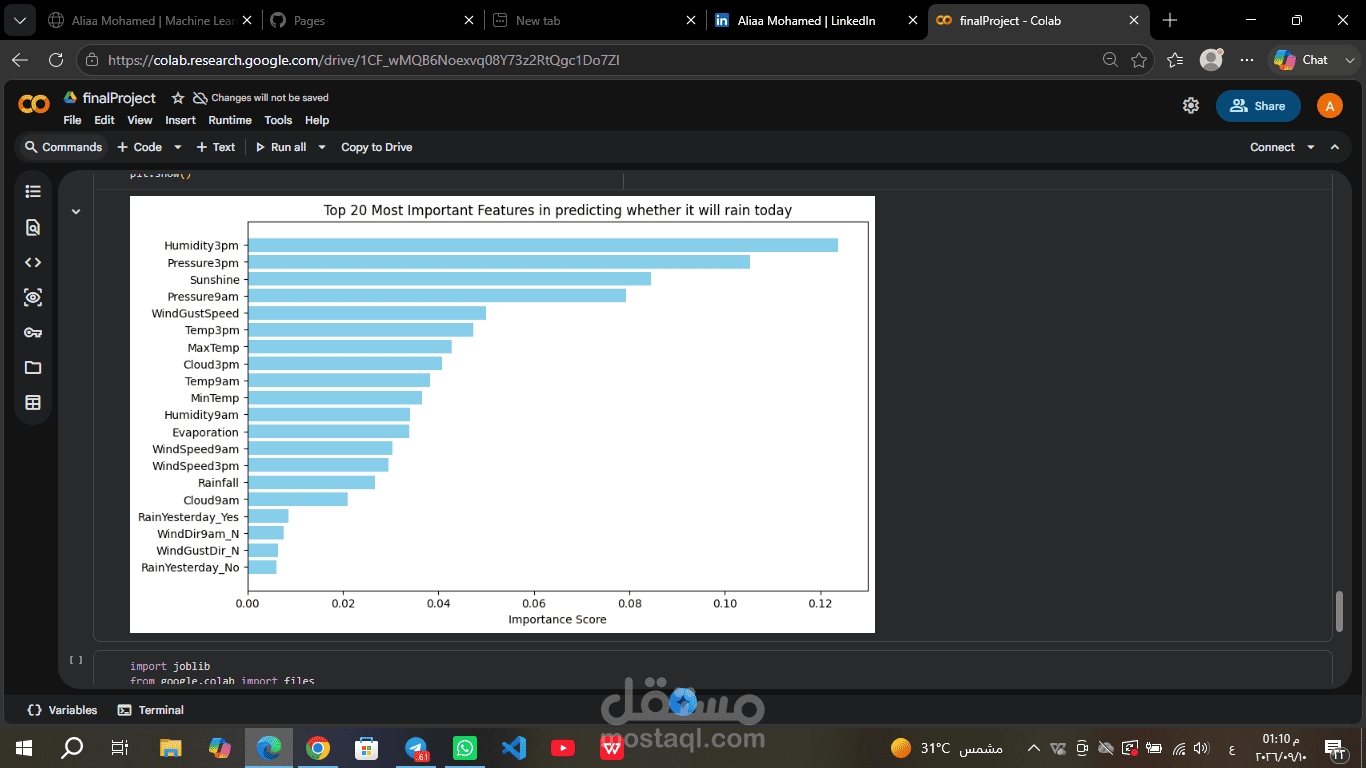Open Telegram from taskbar

[416, 747]
